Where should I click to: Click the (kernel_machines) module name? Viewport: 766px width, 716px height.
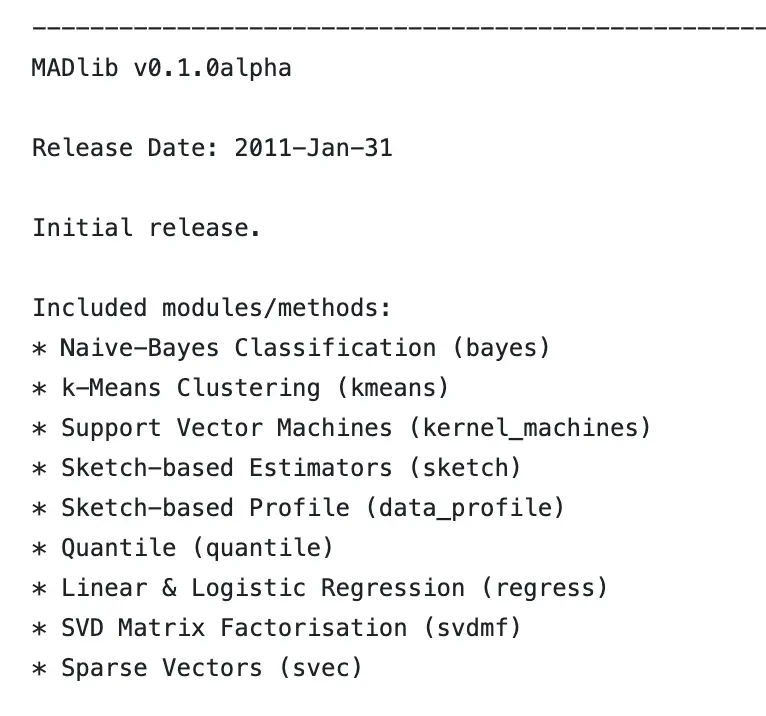530,428
